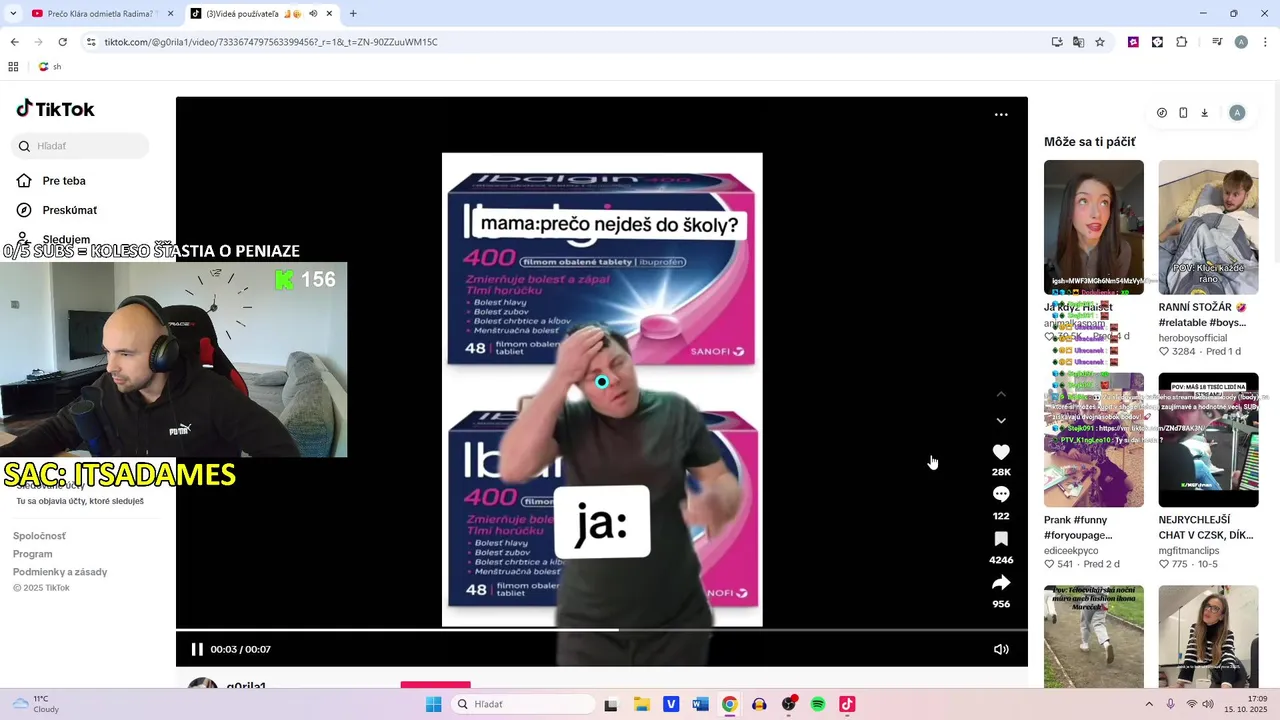Open the tab search dropdown arrow
1280x720 pixels.
[x=13, y=14]
